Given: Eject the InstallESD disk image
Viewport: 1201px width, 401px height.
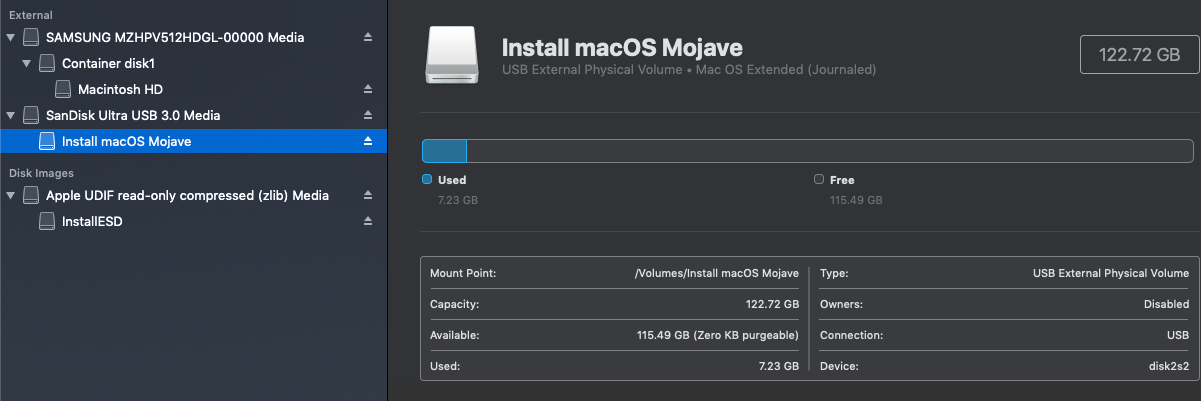Looking at the screenshot, I should pyautogui.click(x=367, y=221).
